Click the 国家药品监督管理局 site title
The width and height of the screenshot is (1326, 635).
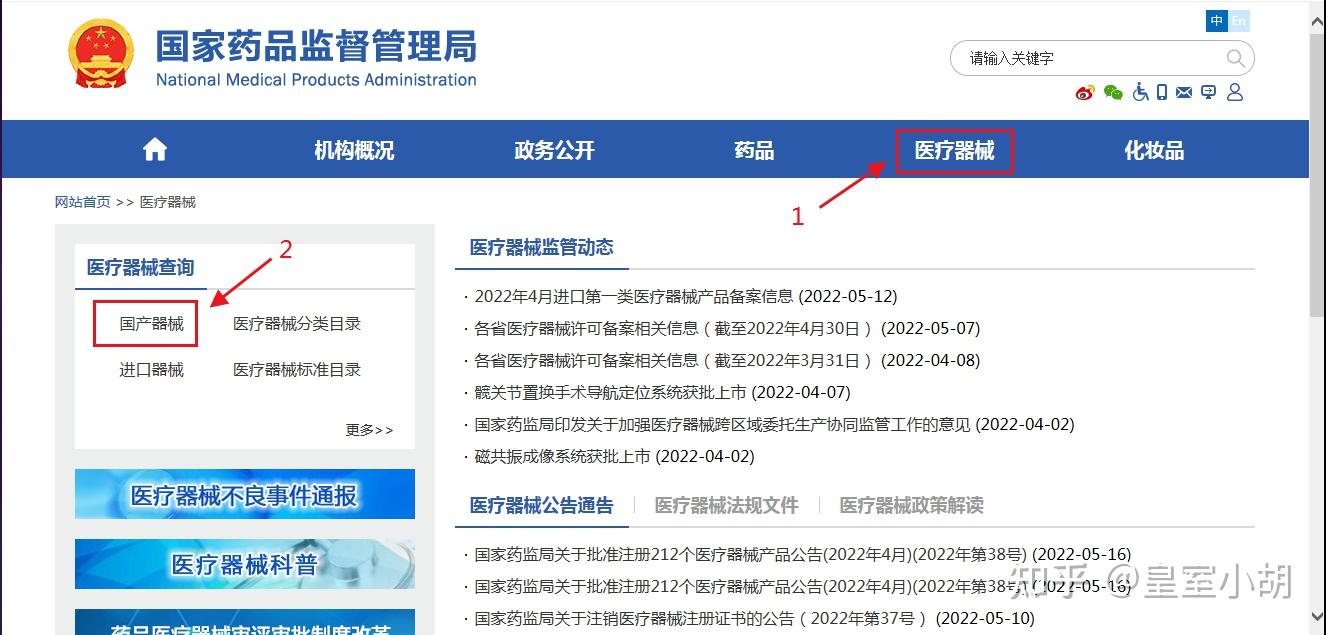(x=316, y=46)
